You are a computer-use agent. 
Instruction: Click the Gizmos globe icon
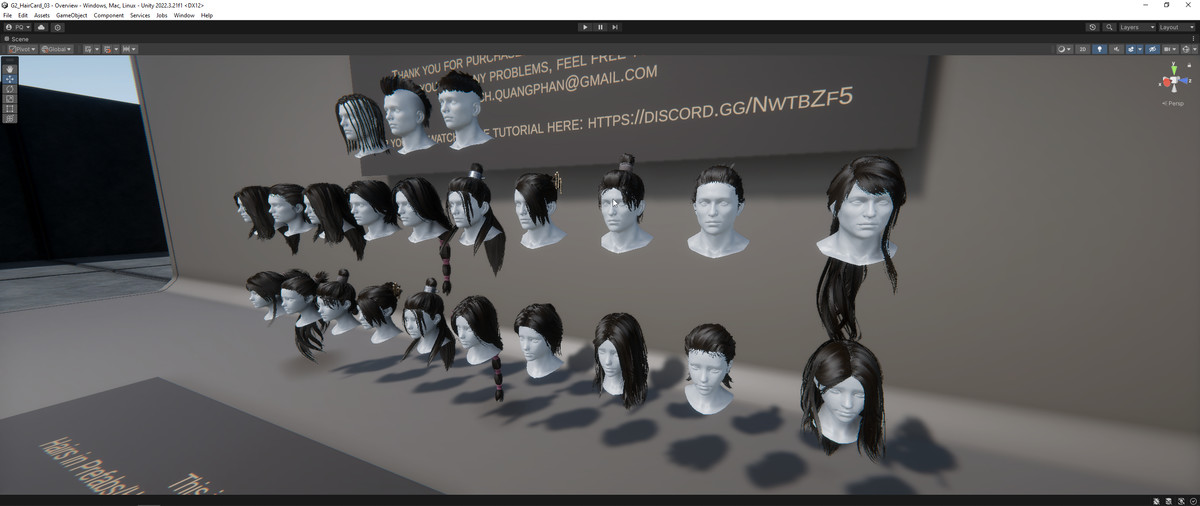click(x=1186, y=49)
